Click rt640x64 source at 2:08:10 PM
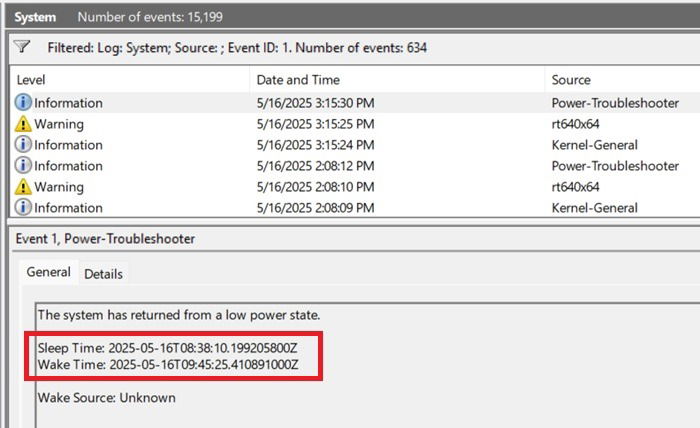Image resolution: width=700 pixels, height=428 pixels. point(575,187)
